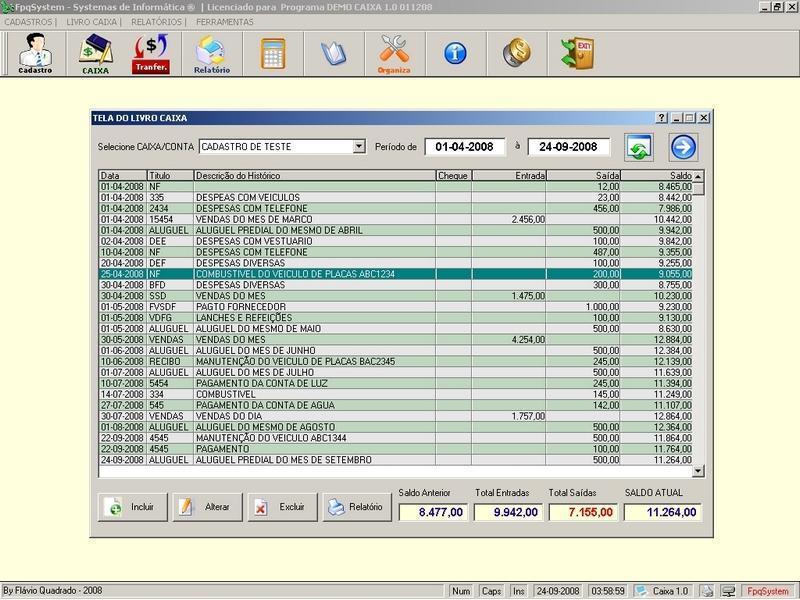Open the RELATÓRIOS menu

157,21
